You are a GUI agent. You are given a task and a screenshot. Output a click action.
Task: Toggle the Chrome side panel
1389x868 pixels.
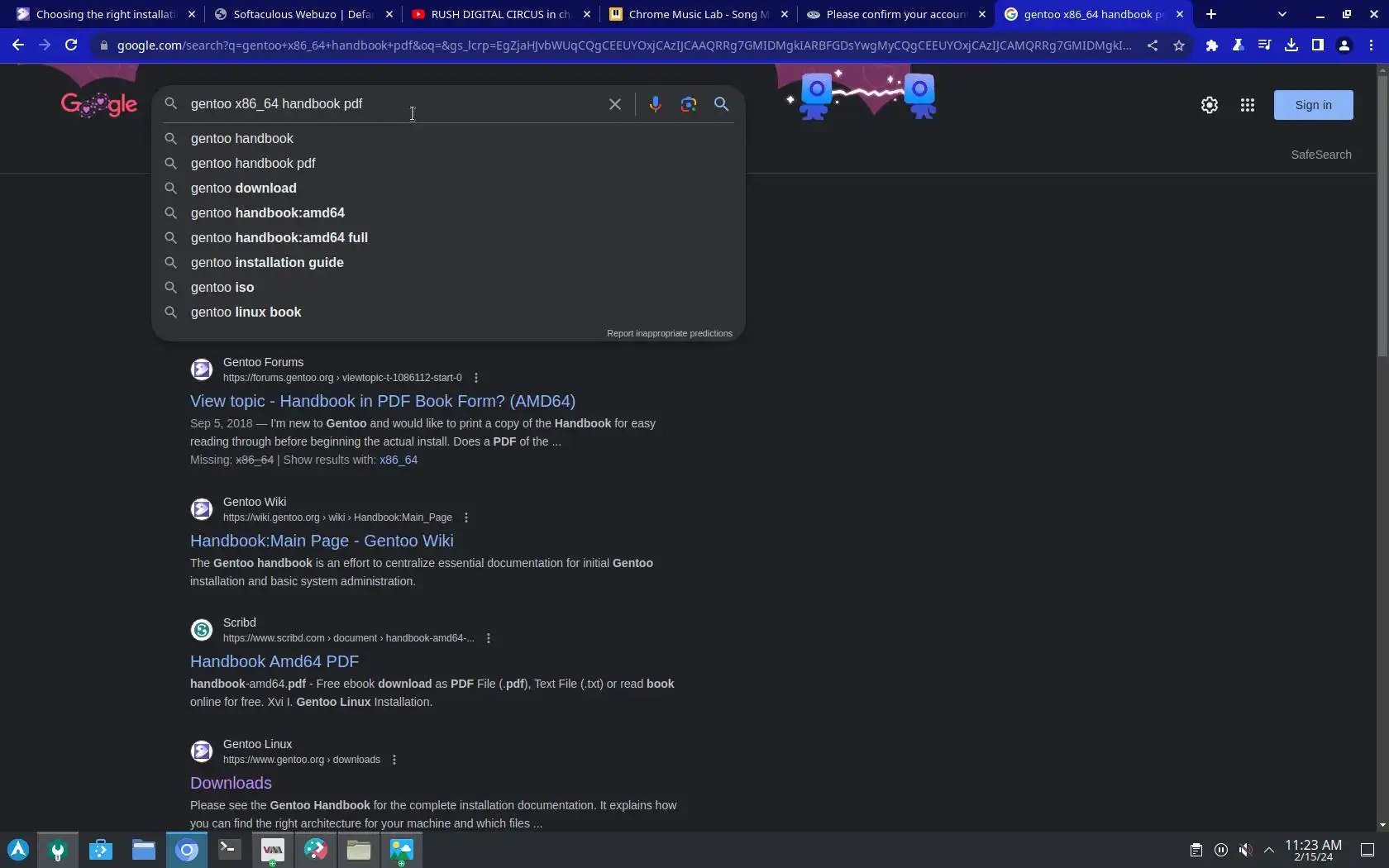coord(1317,45)
